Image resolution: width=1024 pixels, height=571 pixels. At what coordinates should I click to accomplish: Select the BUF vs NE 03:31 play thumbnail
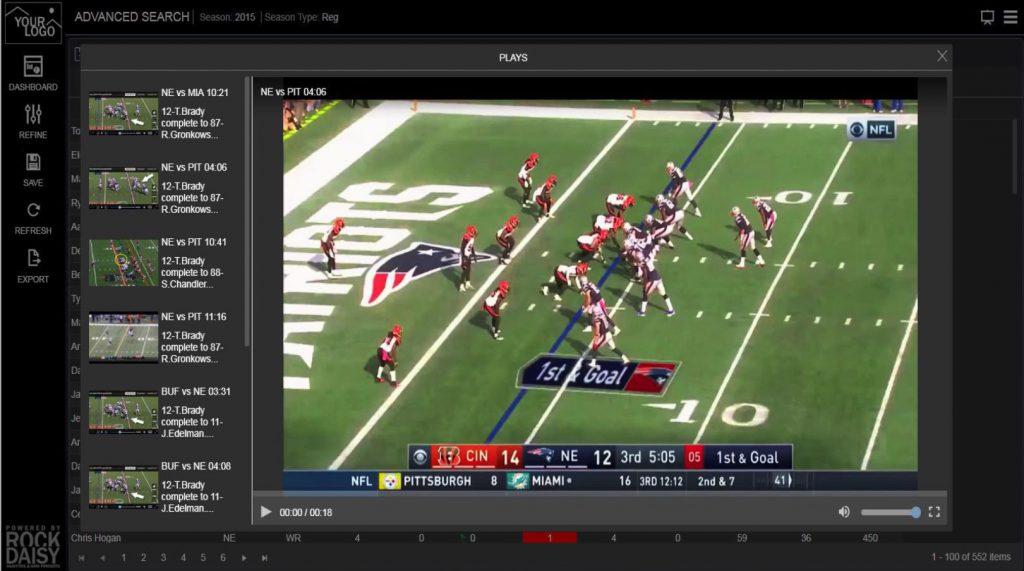pyautogui.click(x=123, y=412)
